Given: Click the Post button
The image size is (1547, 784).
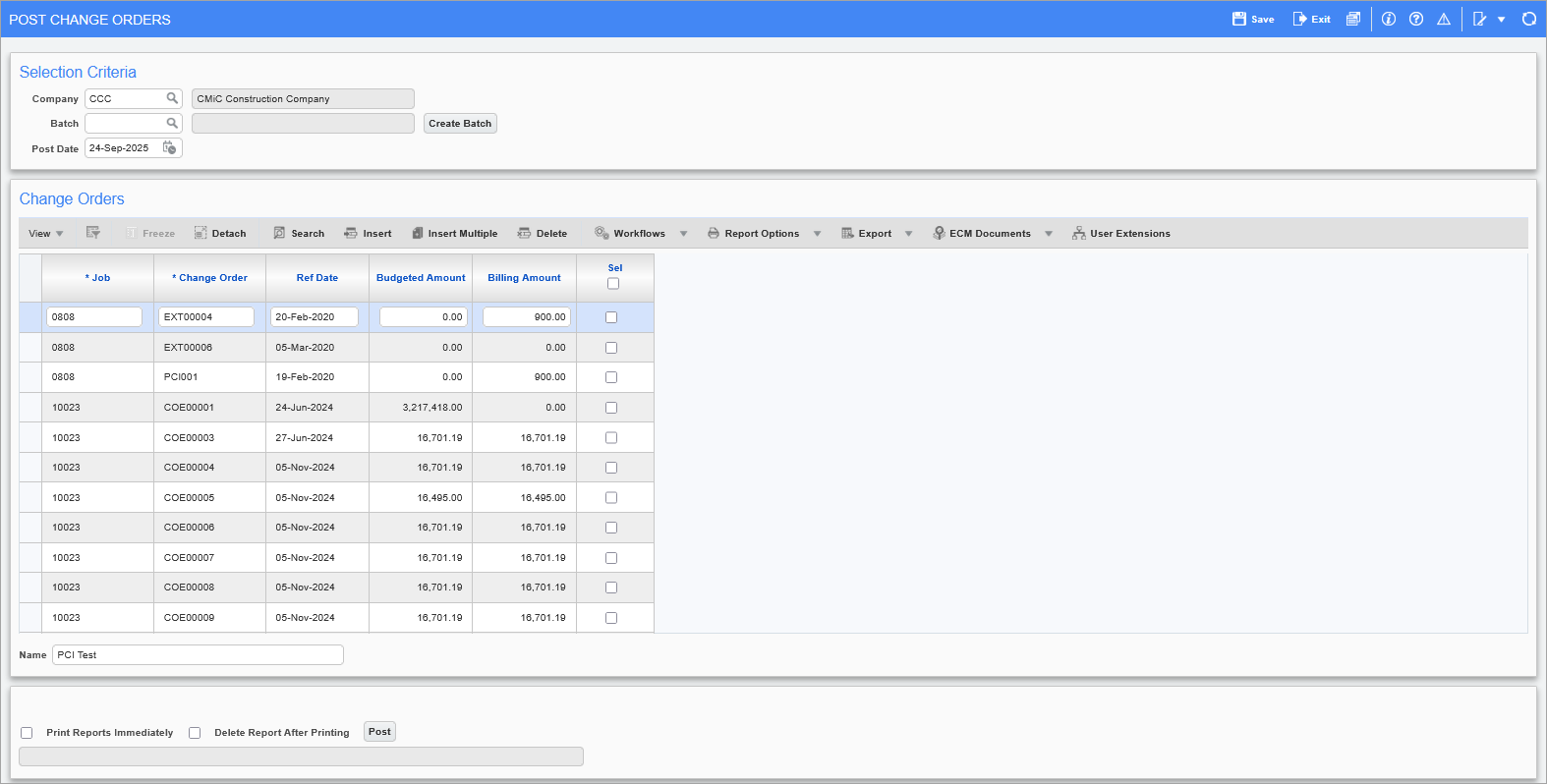Looking at the screenshot, I should click(x=379, y=732).
